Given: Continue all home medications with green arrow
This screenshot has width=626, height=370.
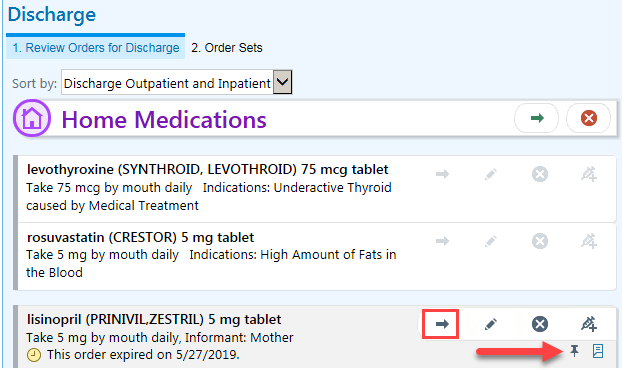Looking at the screenshot, I should click(537, 118).
